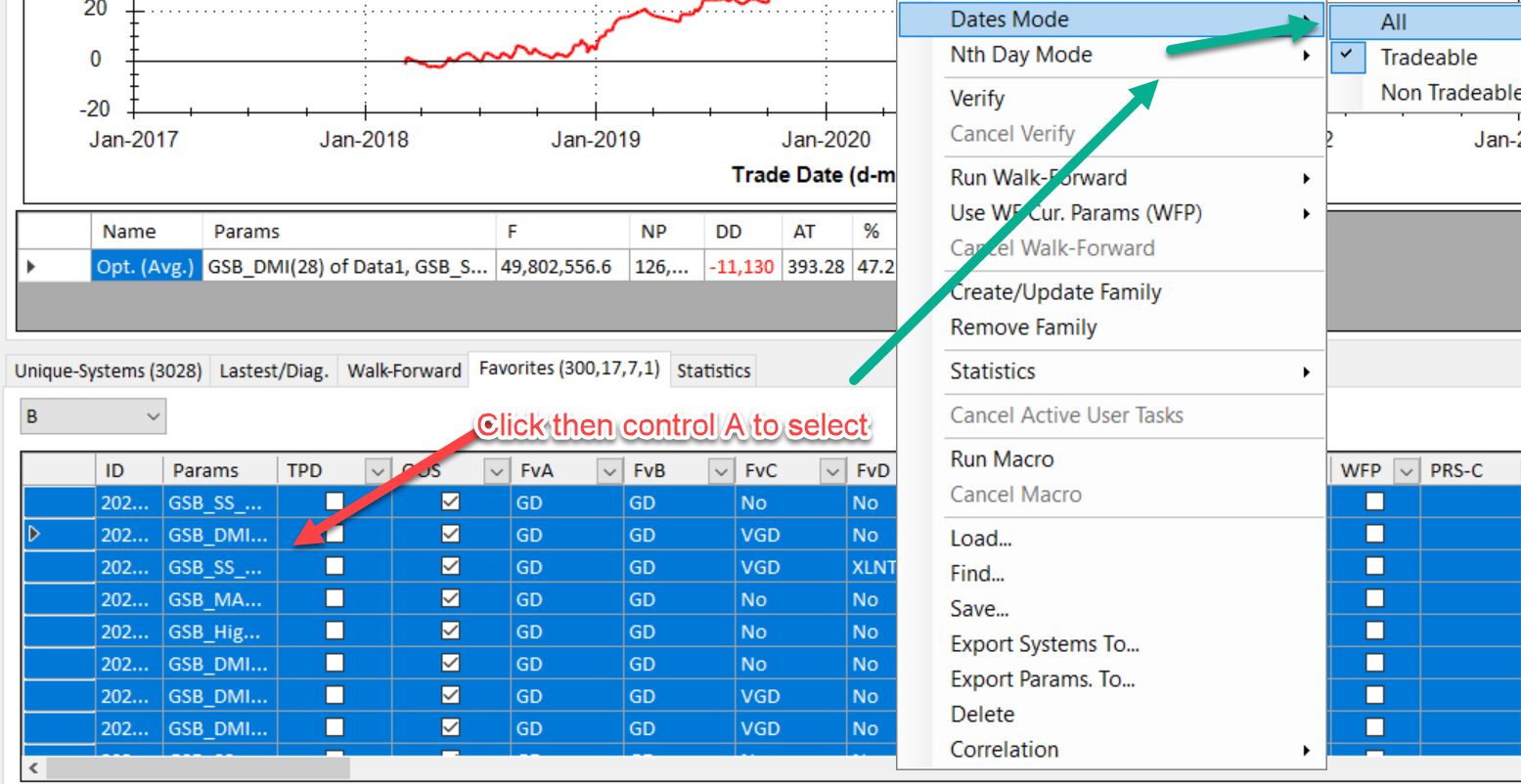Open the Correlation submenu

tap(1306, 750)
